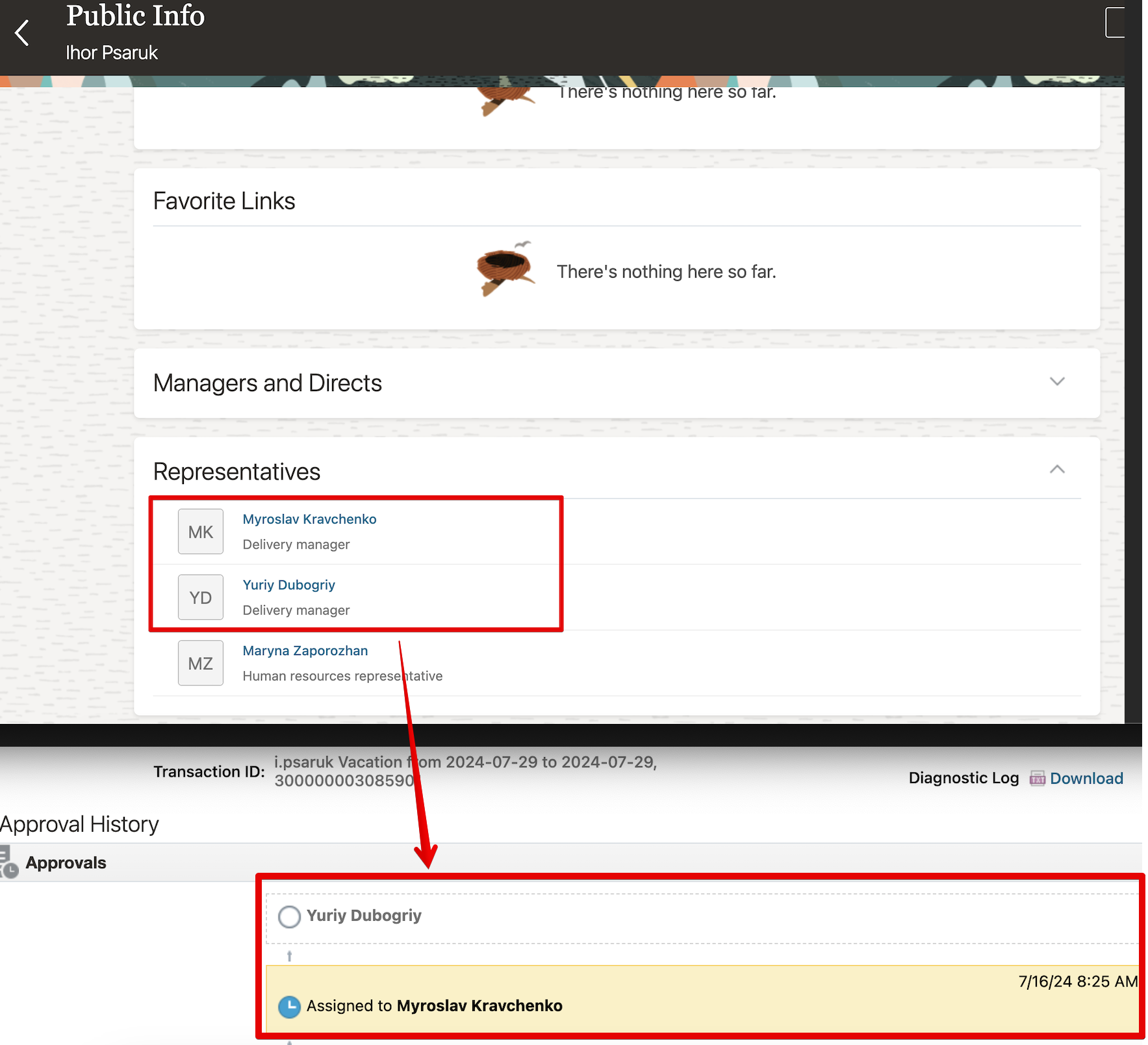Click the small up arrow above the assignment entry
Image resolution: width=1148 pixels, height=1045 pixels.
[x=288, y=956]
